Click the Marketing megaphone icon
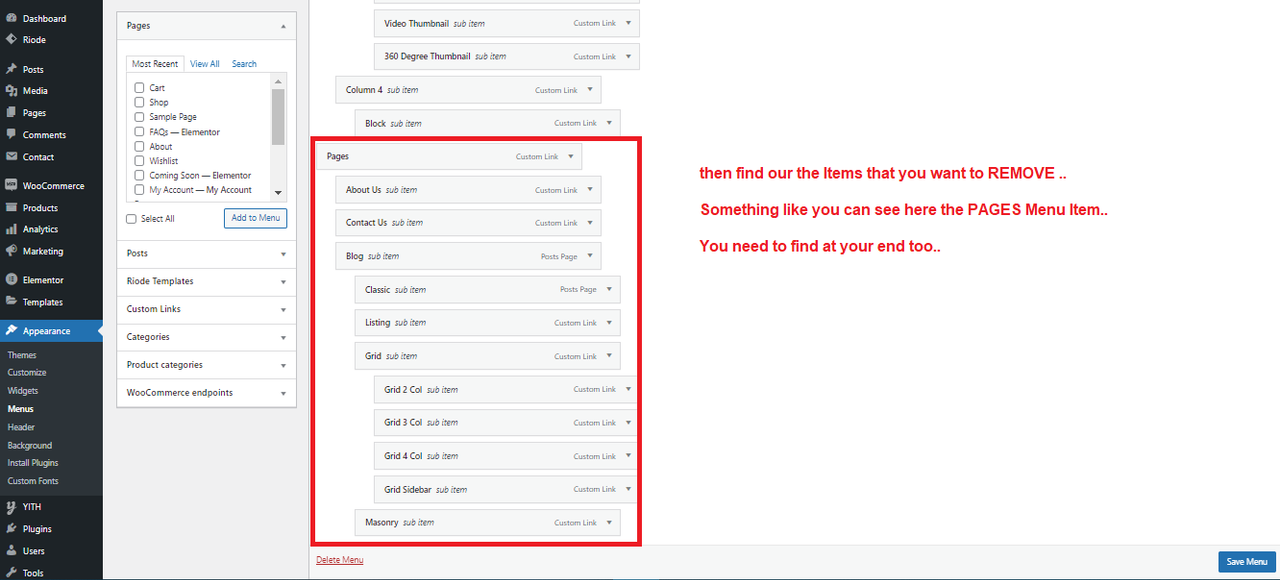This screenshot has height=580, width=1280. pyautogui.click(x=11, y=251)
